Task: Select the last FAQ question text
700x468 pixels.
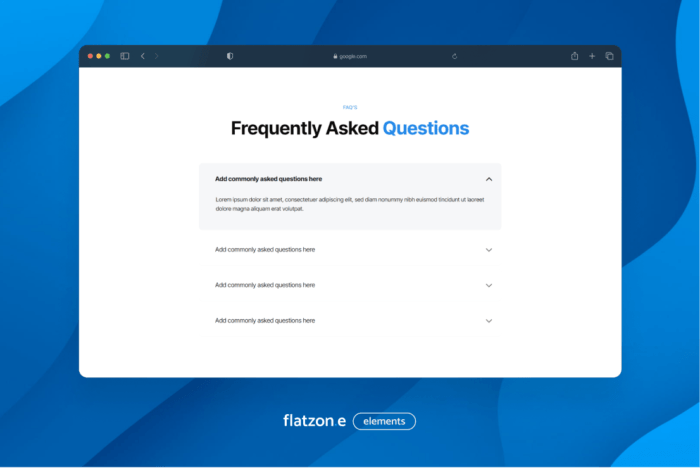Action: click(265, 321)
